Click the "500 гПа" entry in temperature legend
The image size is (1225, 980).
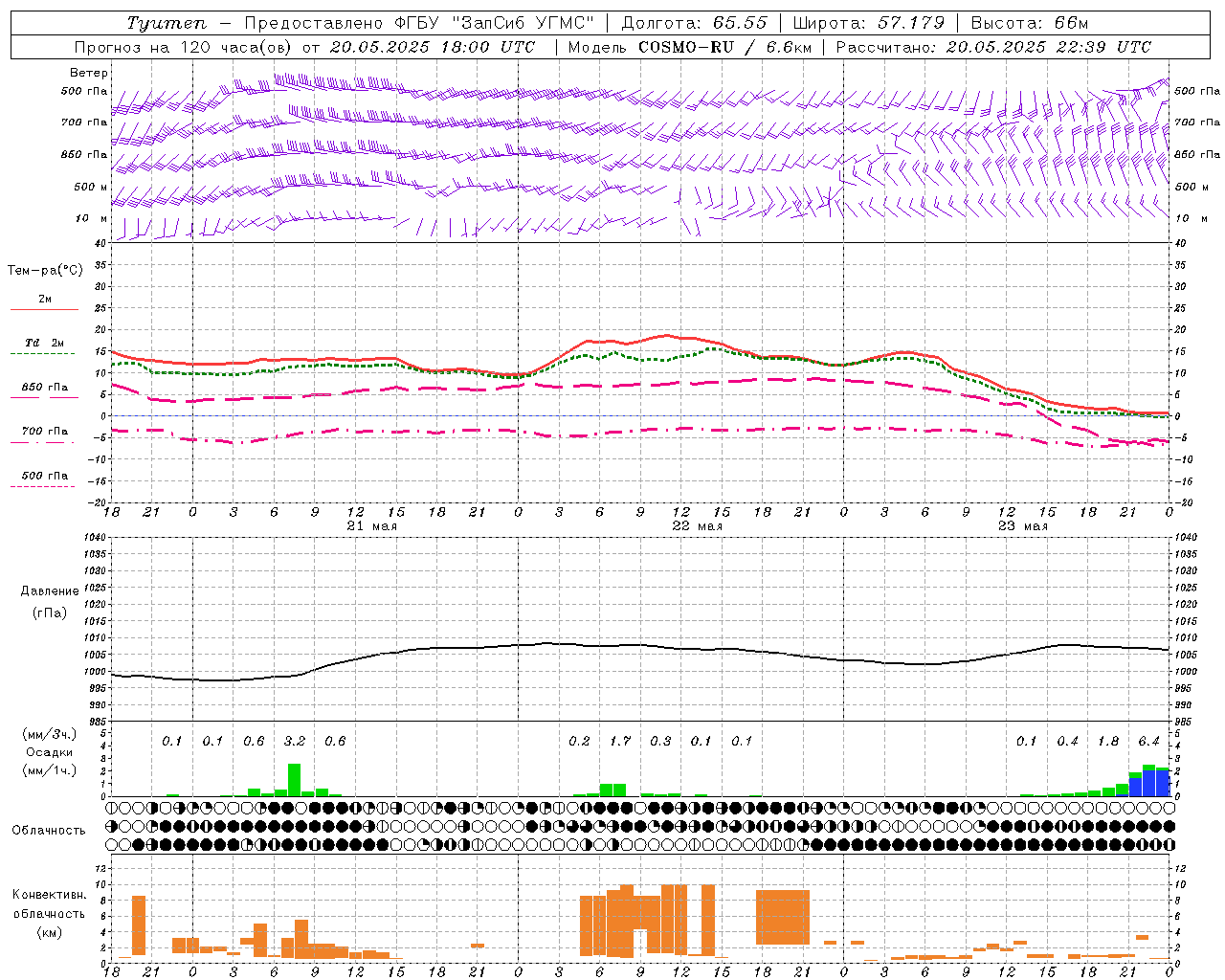[45, 476]
